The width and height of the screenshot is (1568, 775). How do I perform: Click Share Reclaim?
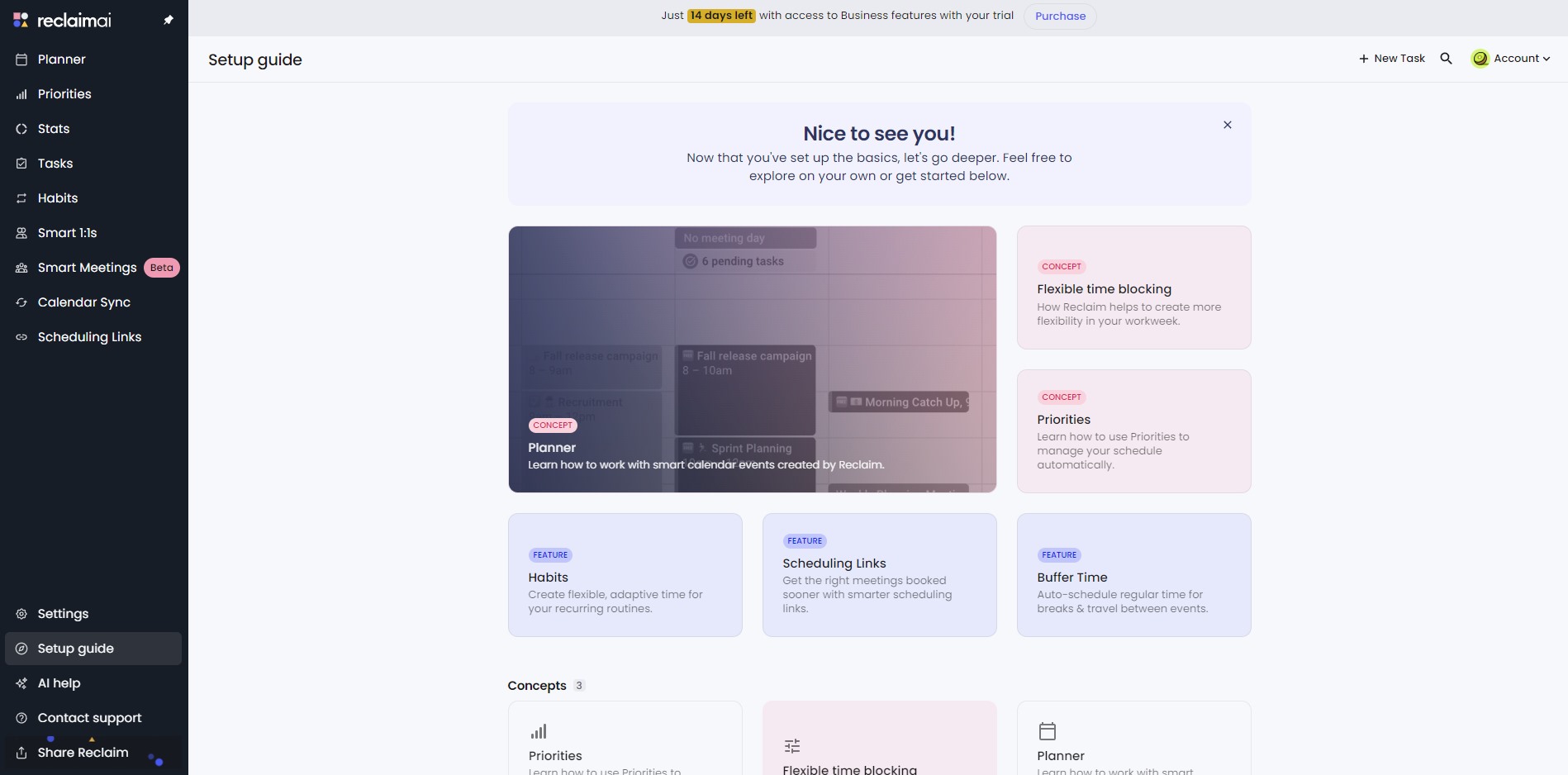(x=93, y=753)
